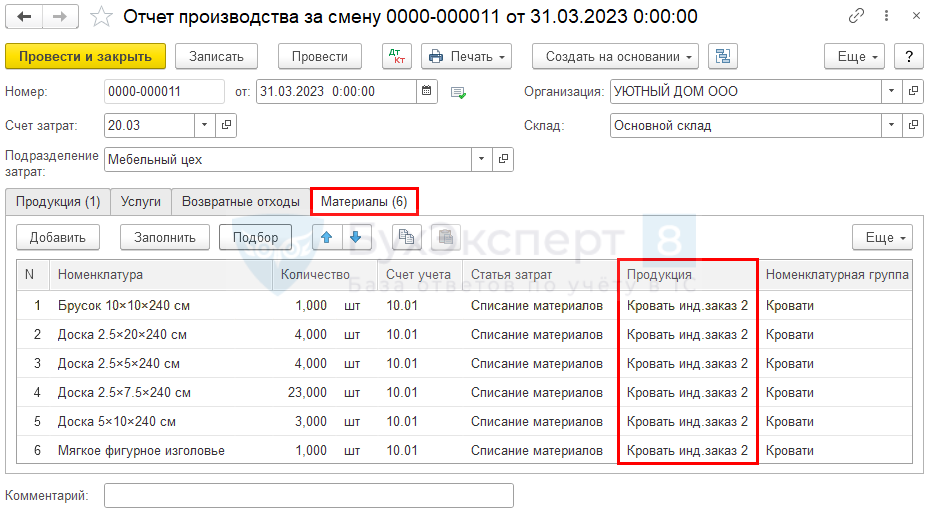Click Кровати cell in row 3
This screenshot has width=929, height=510.
point(790,364)
